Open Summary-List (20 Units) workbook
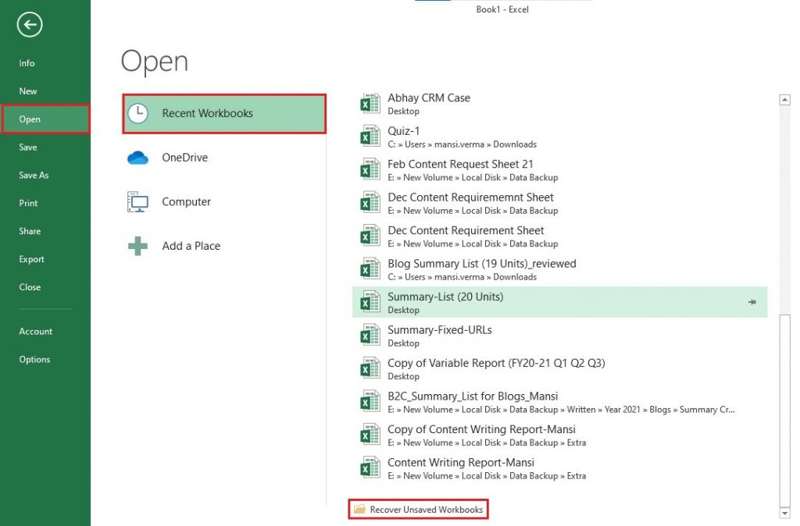 click(560, 303)
